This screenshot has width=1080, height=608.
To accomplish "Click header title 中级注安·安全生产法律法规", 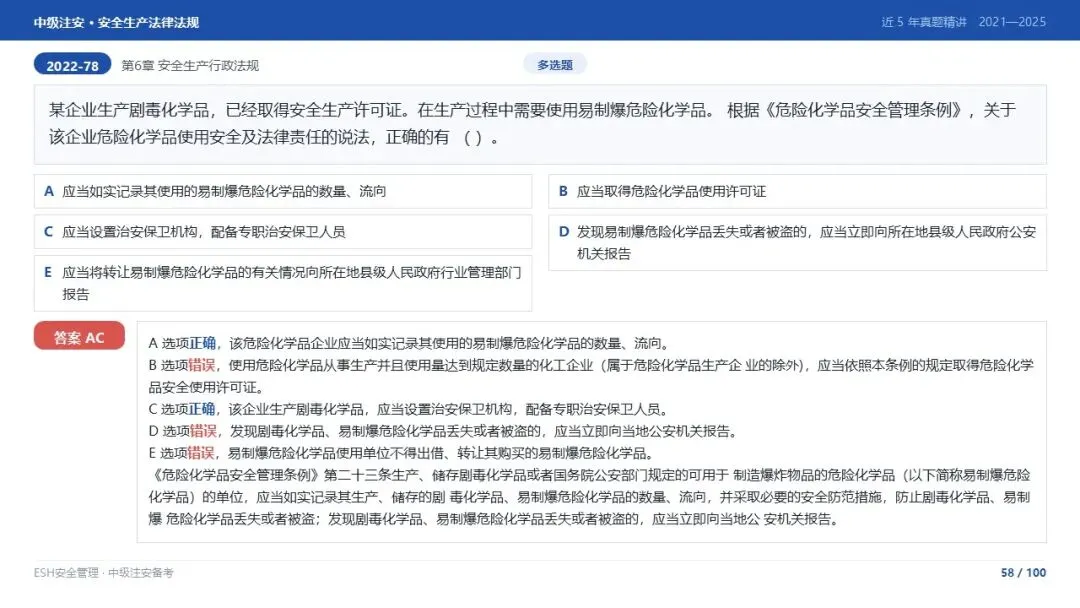I will click(116, 22).
